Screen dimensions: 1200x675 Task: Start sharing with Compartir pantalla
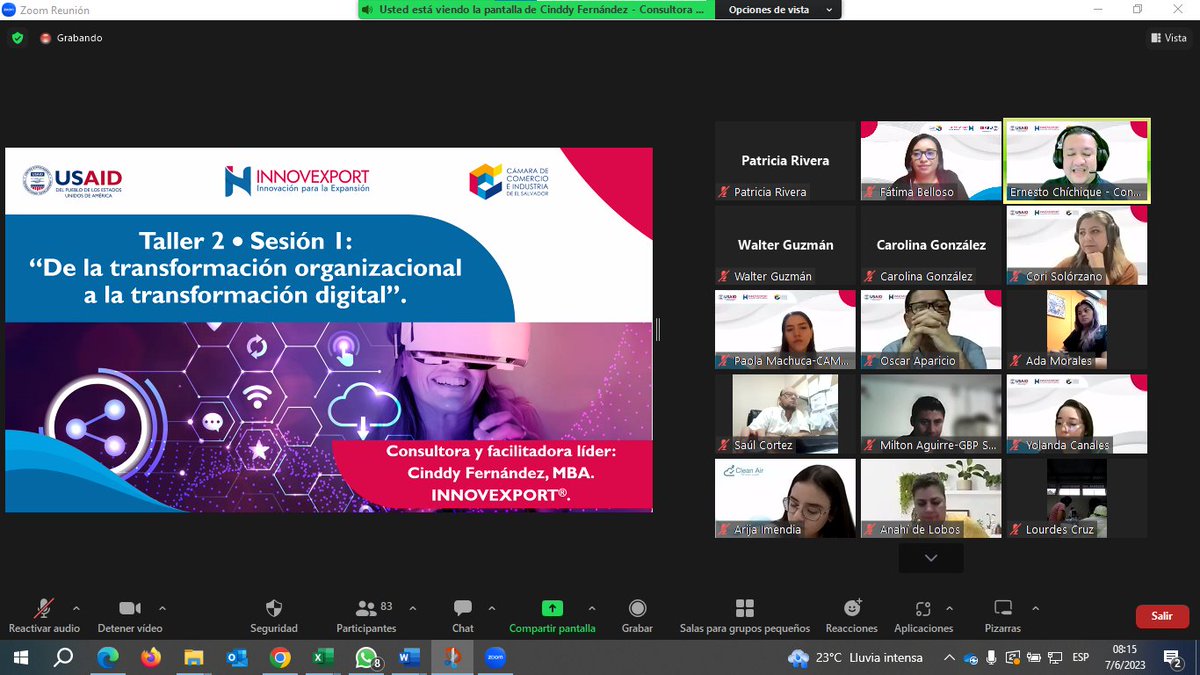click(552, 616)
